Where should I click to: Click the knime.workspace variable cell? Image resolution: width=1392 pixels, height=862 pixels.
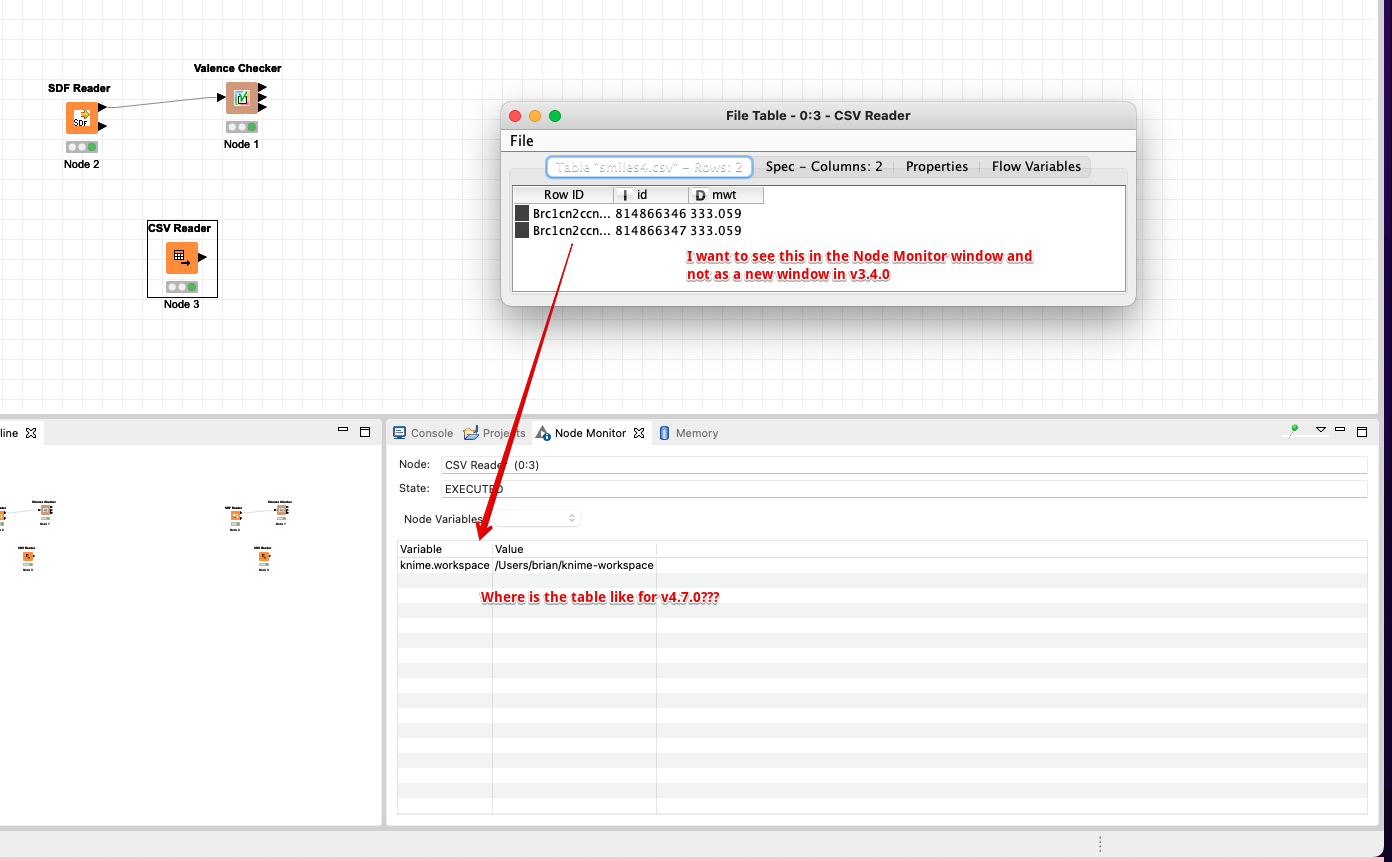[445, 565]
